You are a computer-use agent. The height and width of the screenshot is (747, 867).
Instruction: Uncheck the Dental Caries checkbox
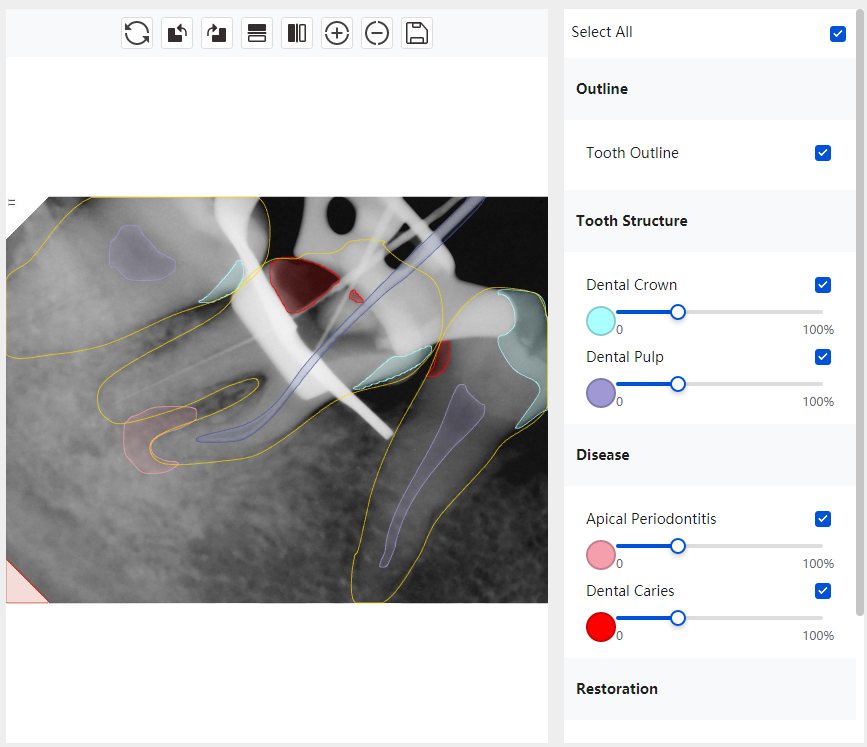point(823,591)
